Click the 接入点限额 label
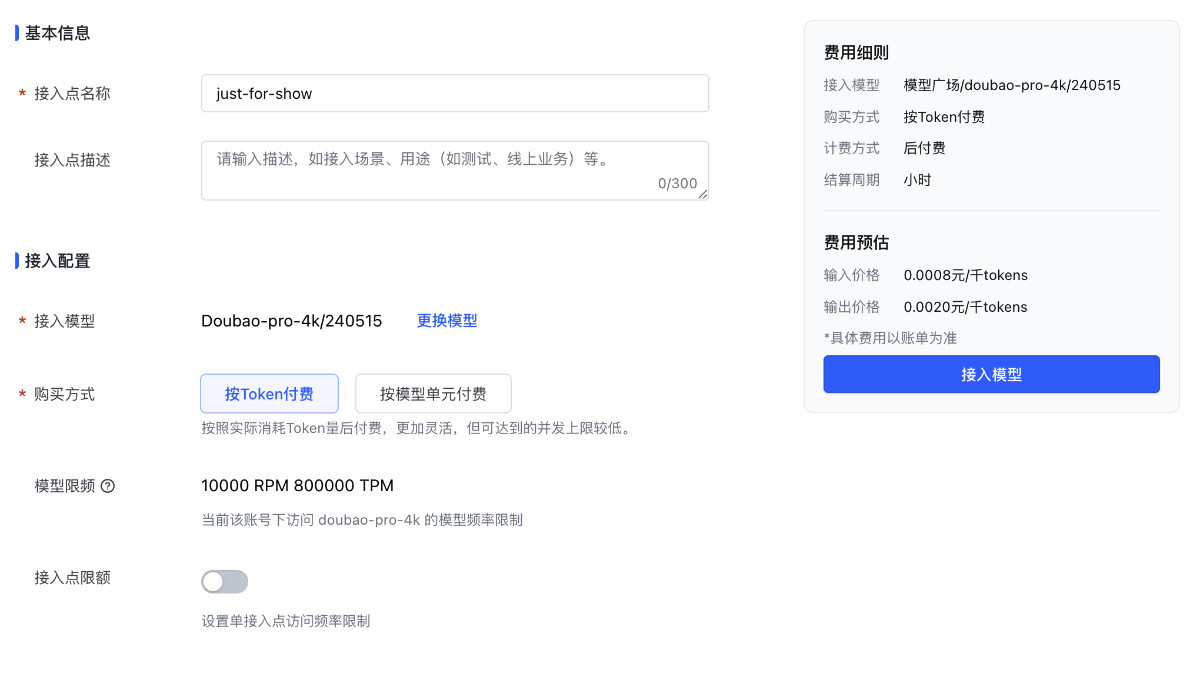Viewport: 1200px width, 680px height. pos(73,578)
